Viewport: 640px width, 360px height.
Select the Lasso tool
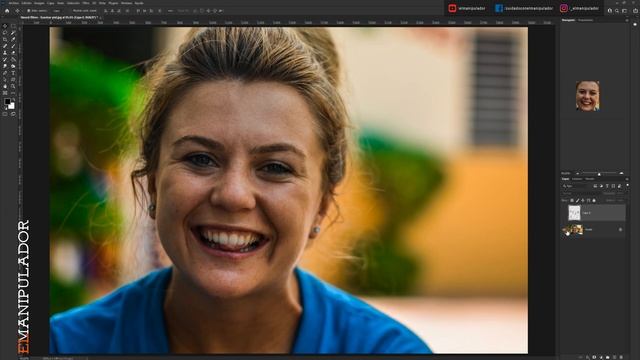[5, 33]
